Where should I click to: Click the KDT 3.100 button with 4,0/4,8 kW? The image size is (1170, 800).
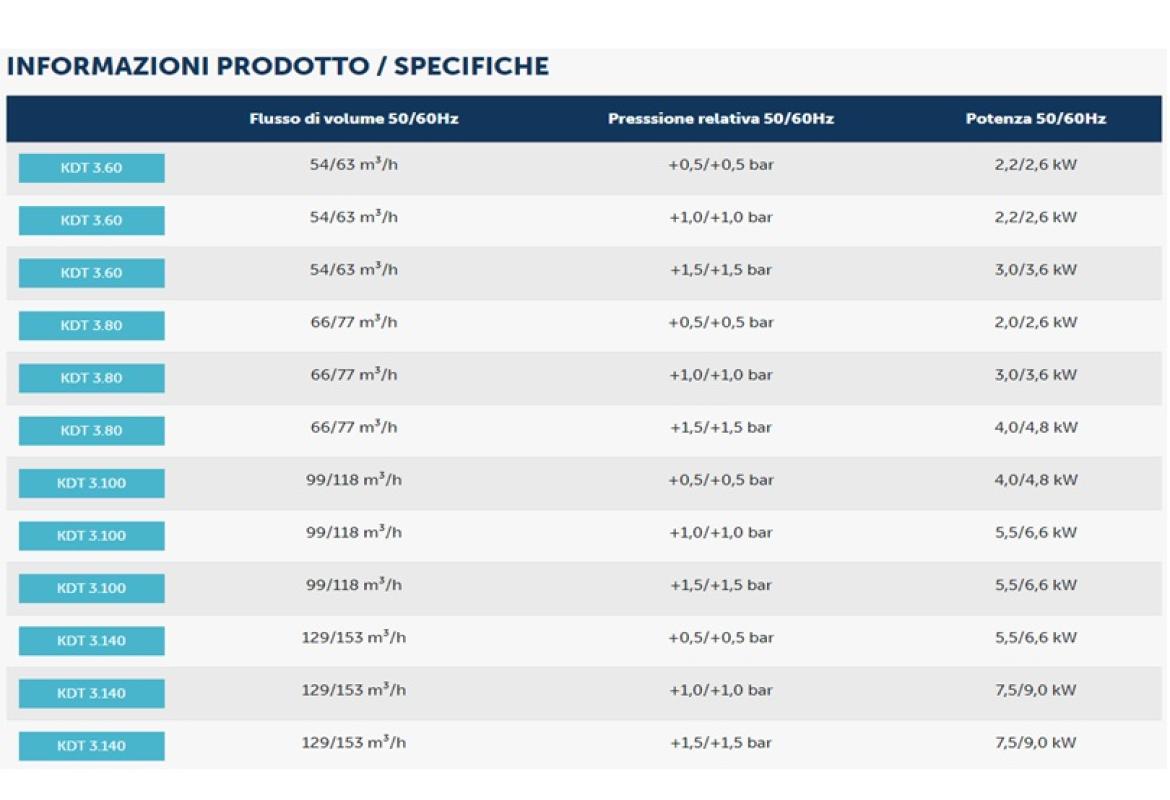click(x=91, y=483)
